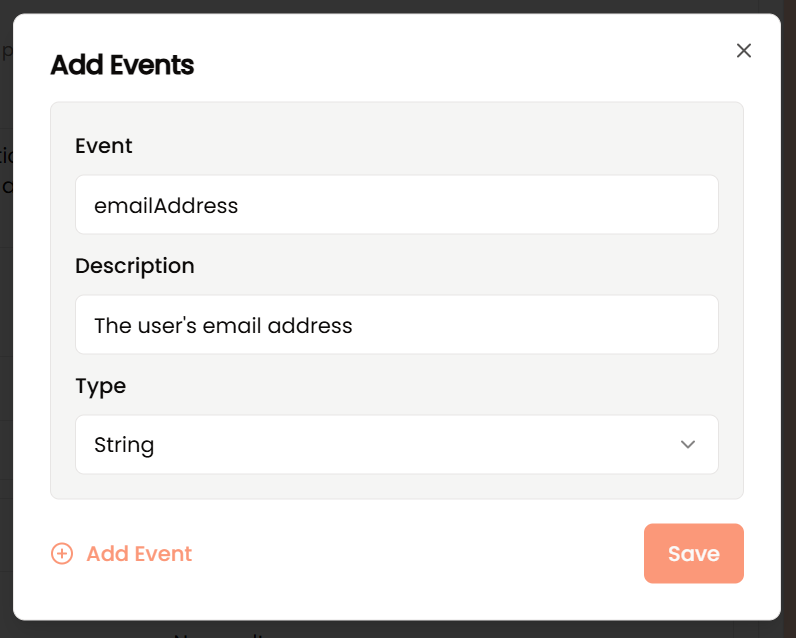Click the Add Events dialog heading
Image resolution: width=796 pixels, height=638 pixels.
pyautogui.click(x=122, y=65)
